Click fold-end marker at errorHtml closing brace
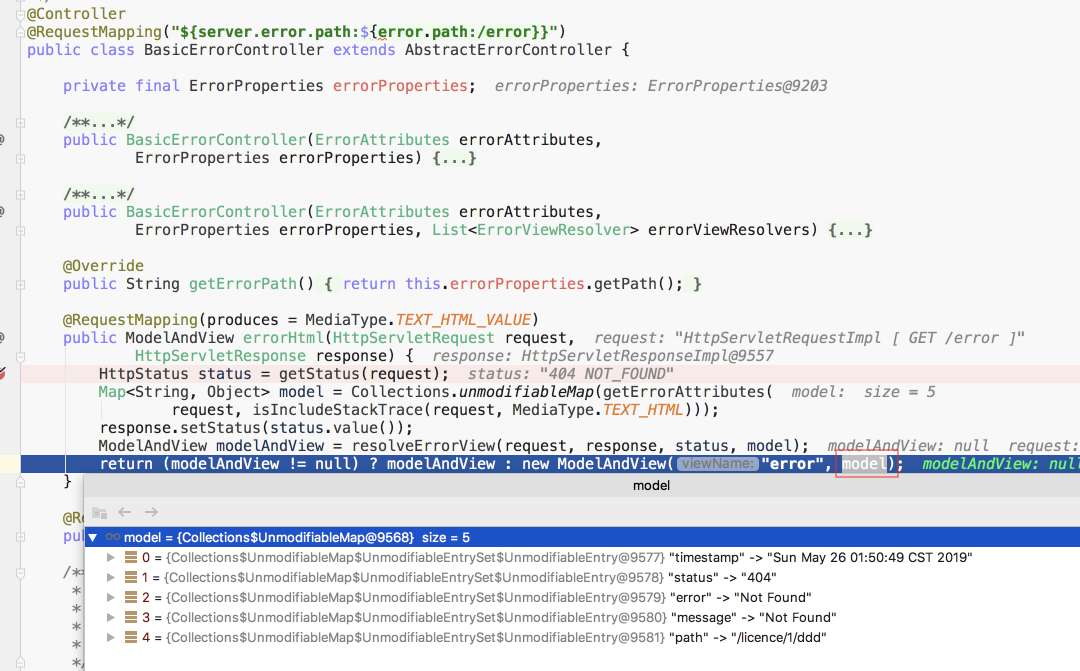 coord(21,482)
